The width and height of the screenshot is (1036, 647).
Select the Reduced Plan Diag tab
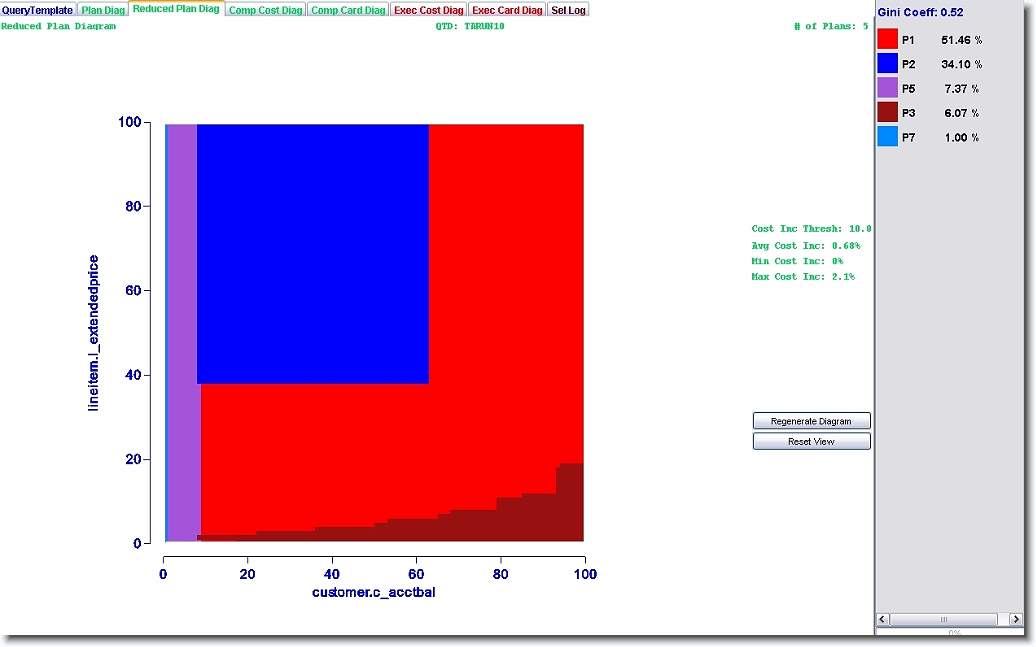[x=176, y=9]
